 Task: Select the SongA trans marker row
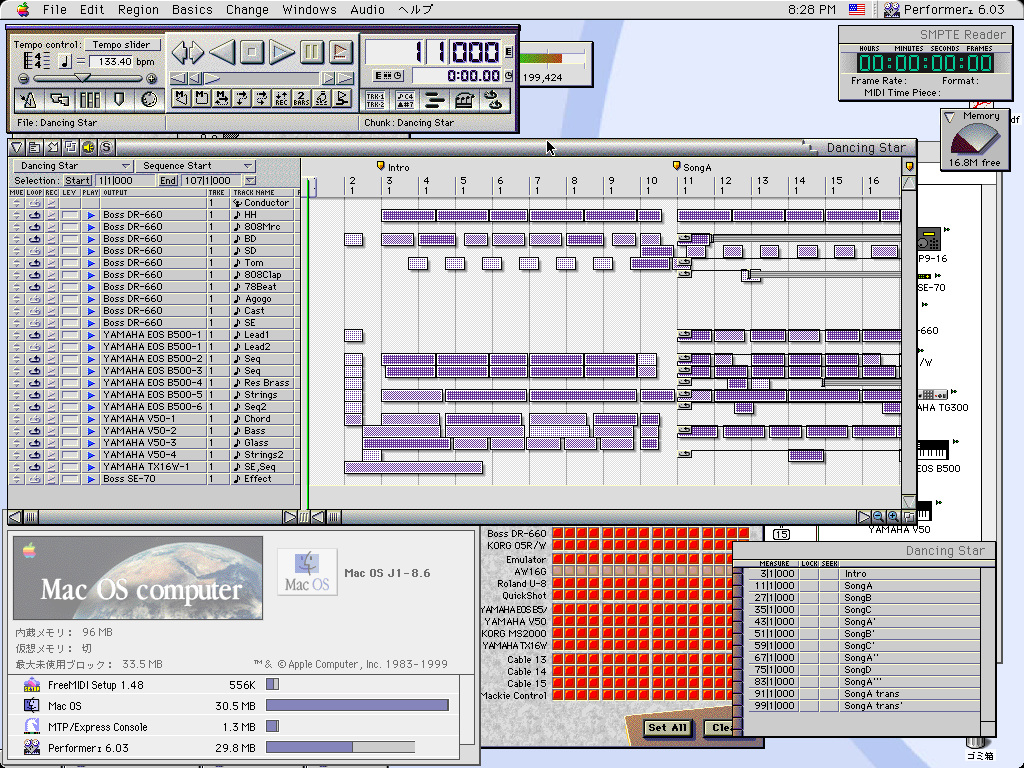tap(862, 694)
